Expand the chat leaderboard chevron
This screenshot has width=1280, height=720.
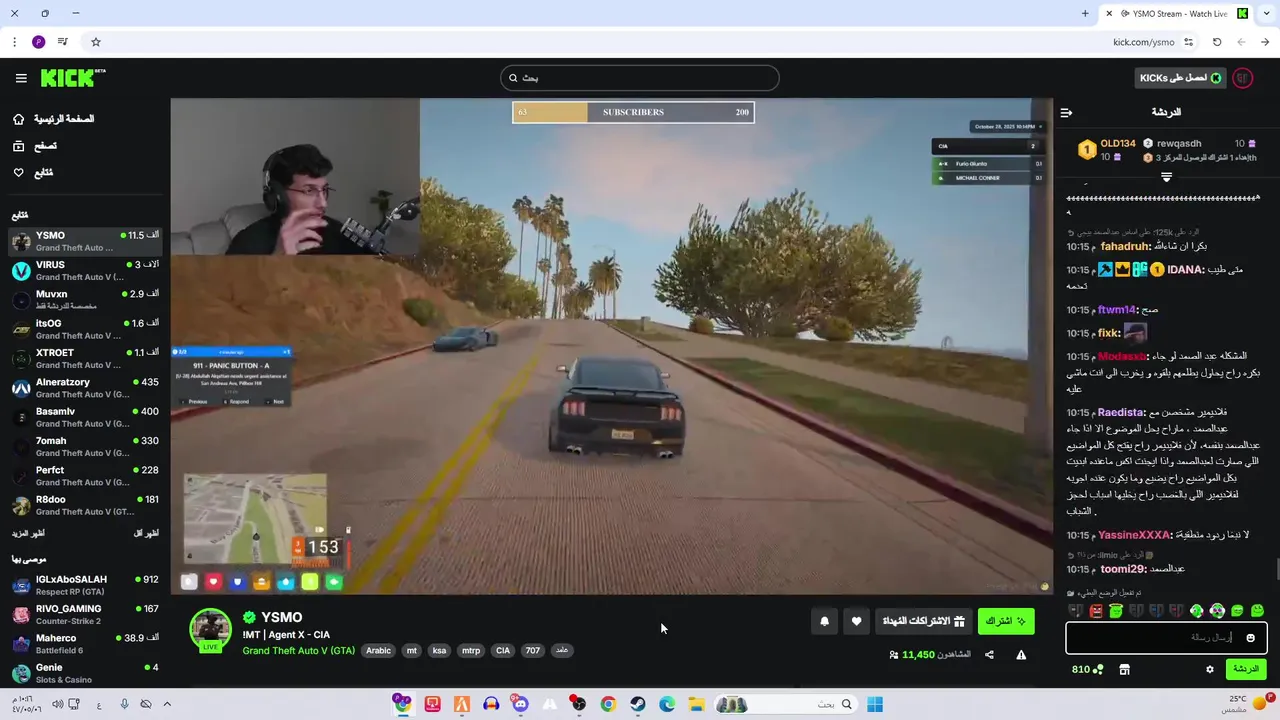pos(1166,177)
